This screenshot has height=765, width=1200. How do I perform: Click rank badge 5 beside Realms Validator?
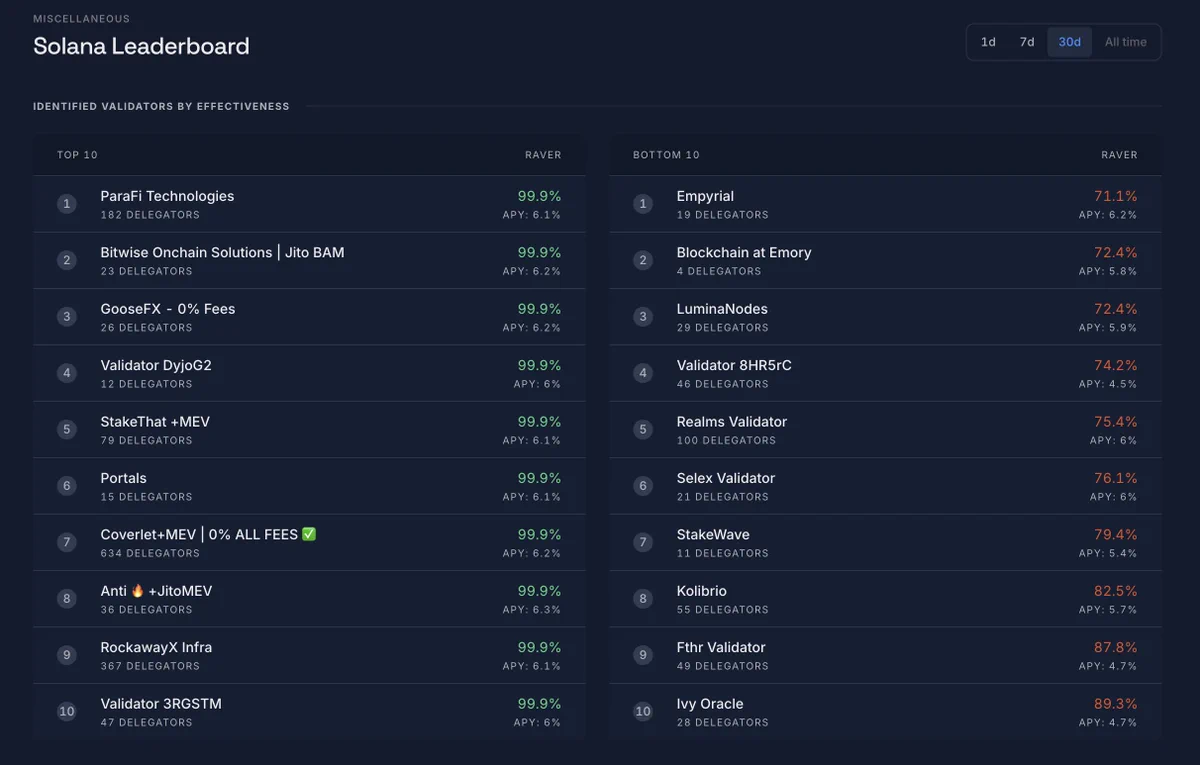coord(643,429)
